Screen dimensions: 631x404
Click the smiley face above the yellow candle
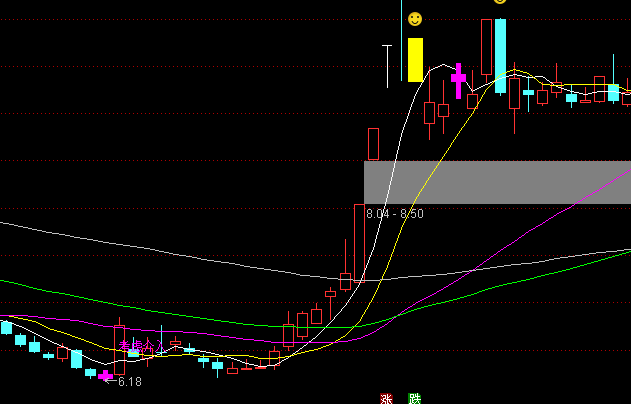pyautogui.click(x=414, y=19)
